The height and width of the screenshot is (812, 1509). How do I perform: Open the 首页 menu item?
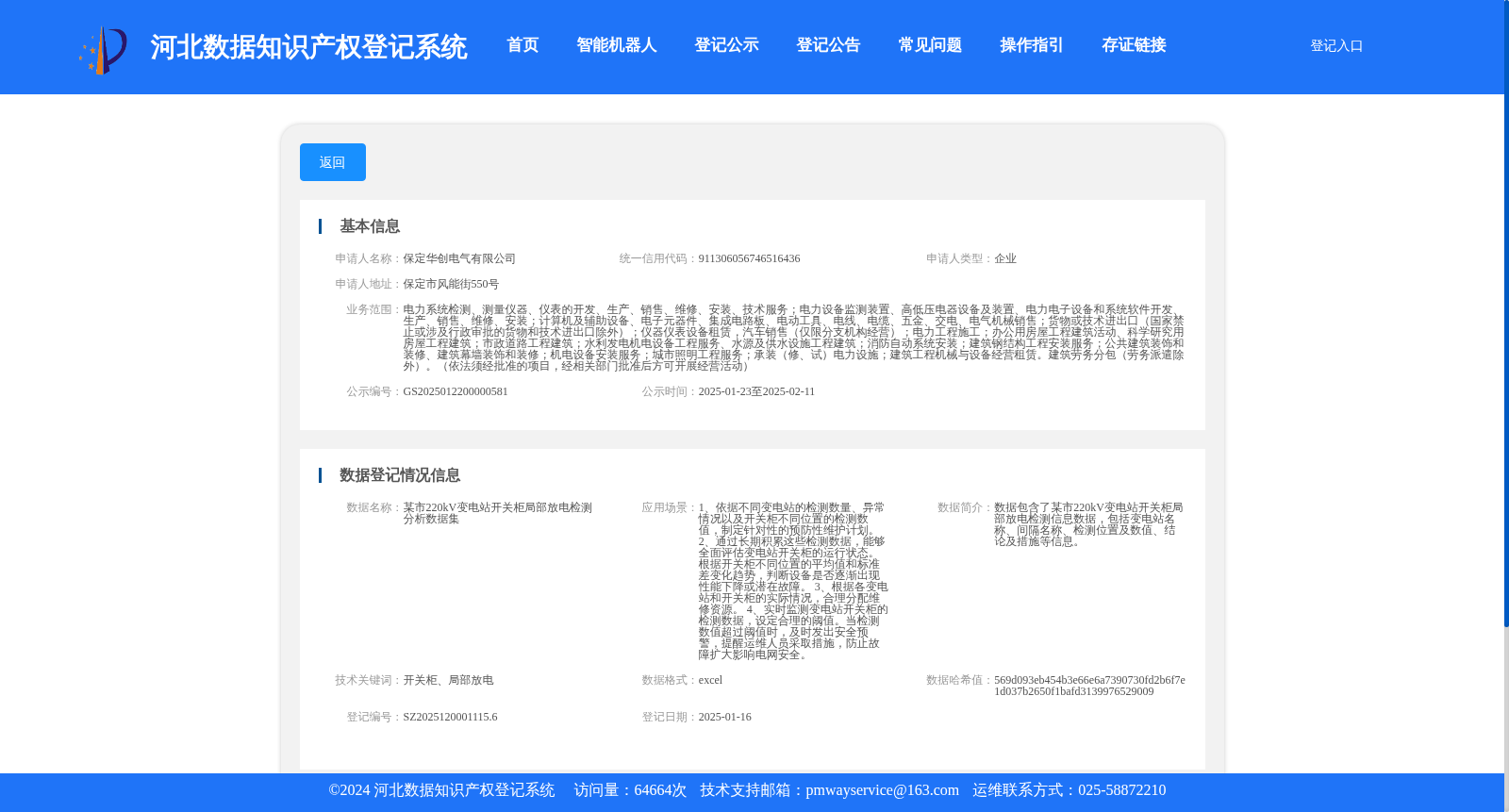(x=522, y=45)
